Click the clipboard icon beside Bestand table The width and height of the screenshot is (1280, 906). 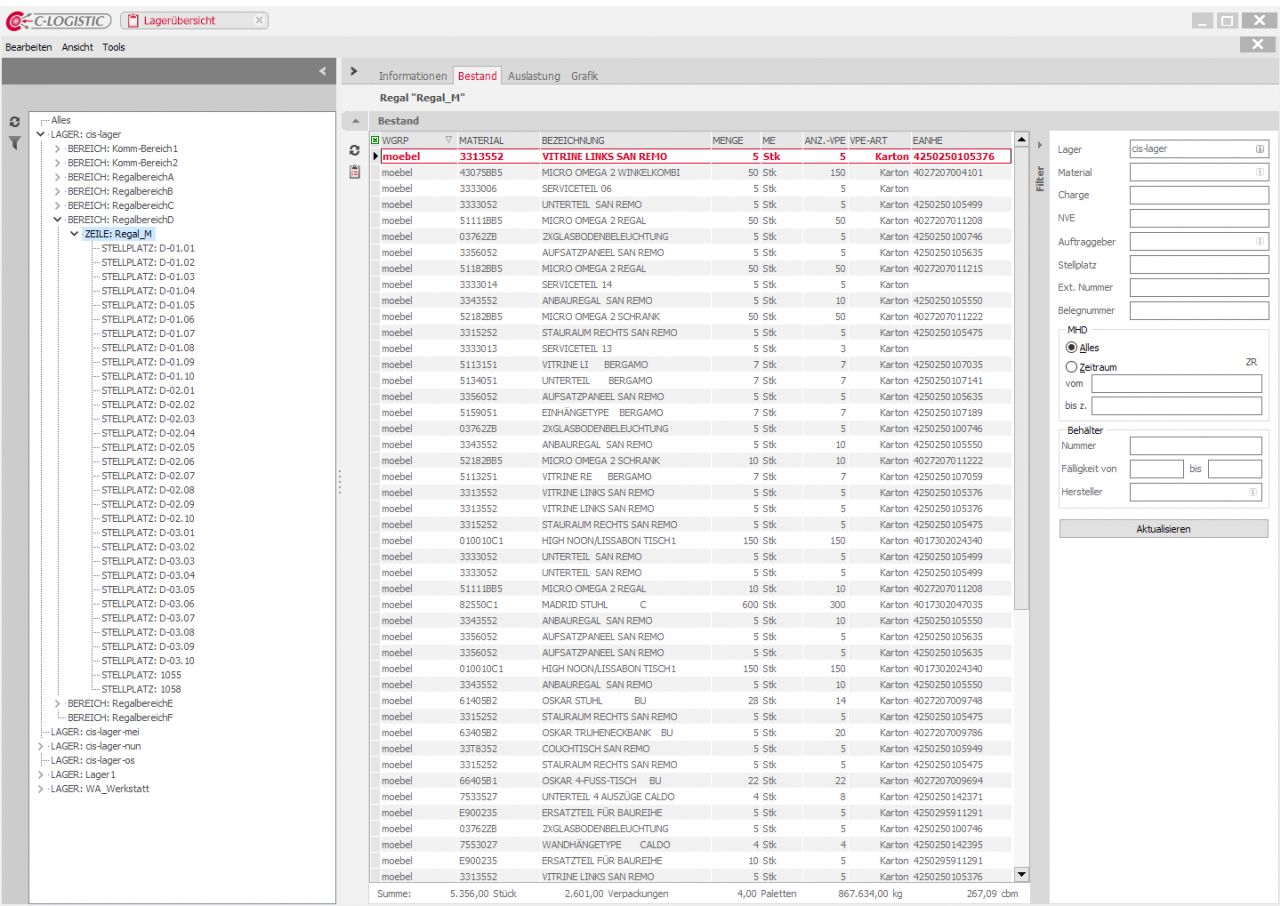[354, 172]
